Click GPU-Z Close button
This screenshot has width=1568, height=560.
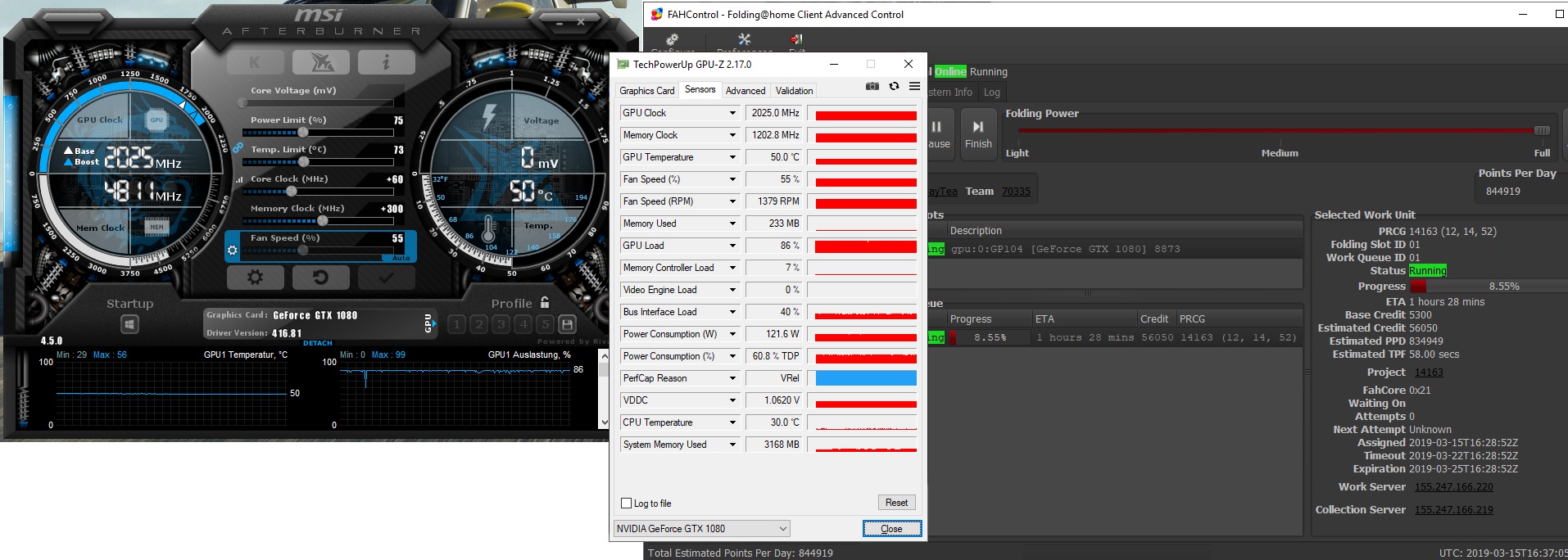click(892, 529)
